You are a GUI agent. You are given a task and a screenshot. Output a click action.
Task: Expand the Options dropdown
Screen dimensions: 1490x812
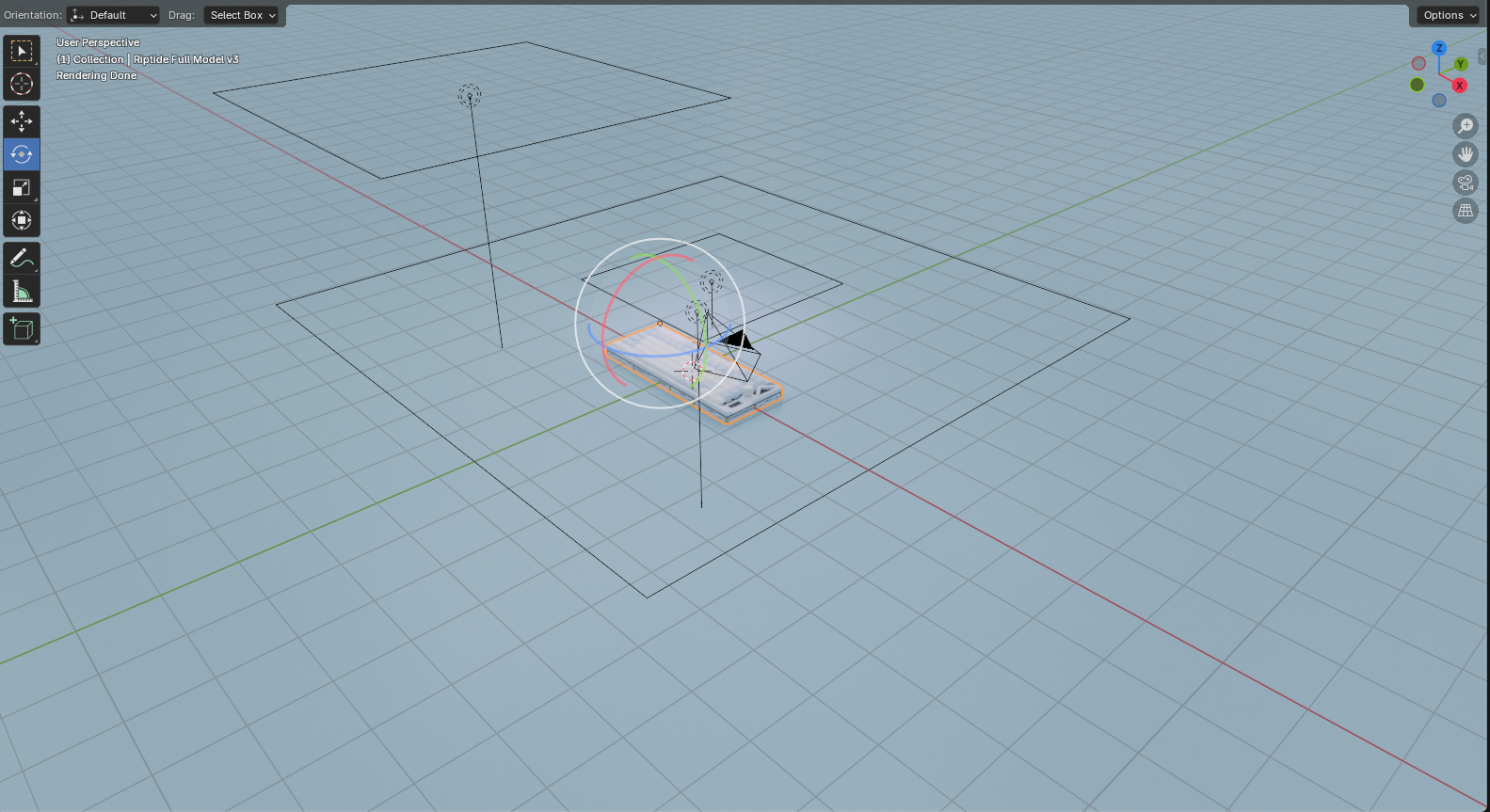1449,15
